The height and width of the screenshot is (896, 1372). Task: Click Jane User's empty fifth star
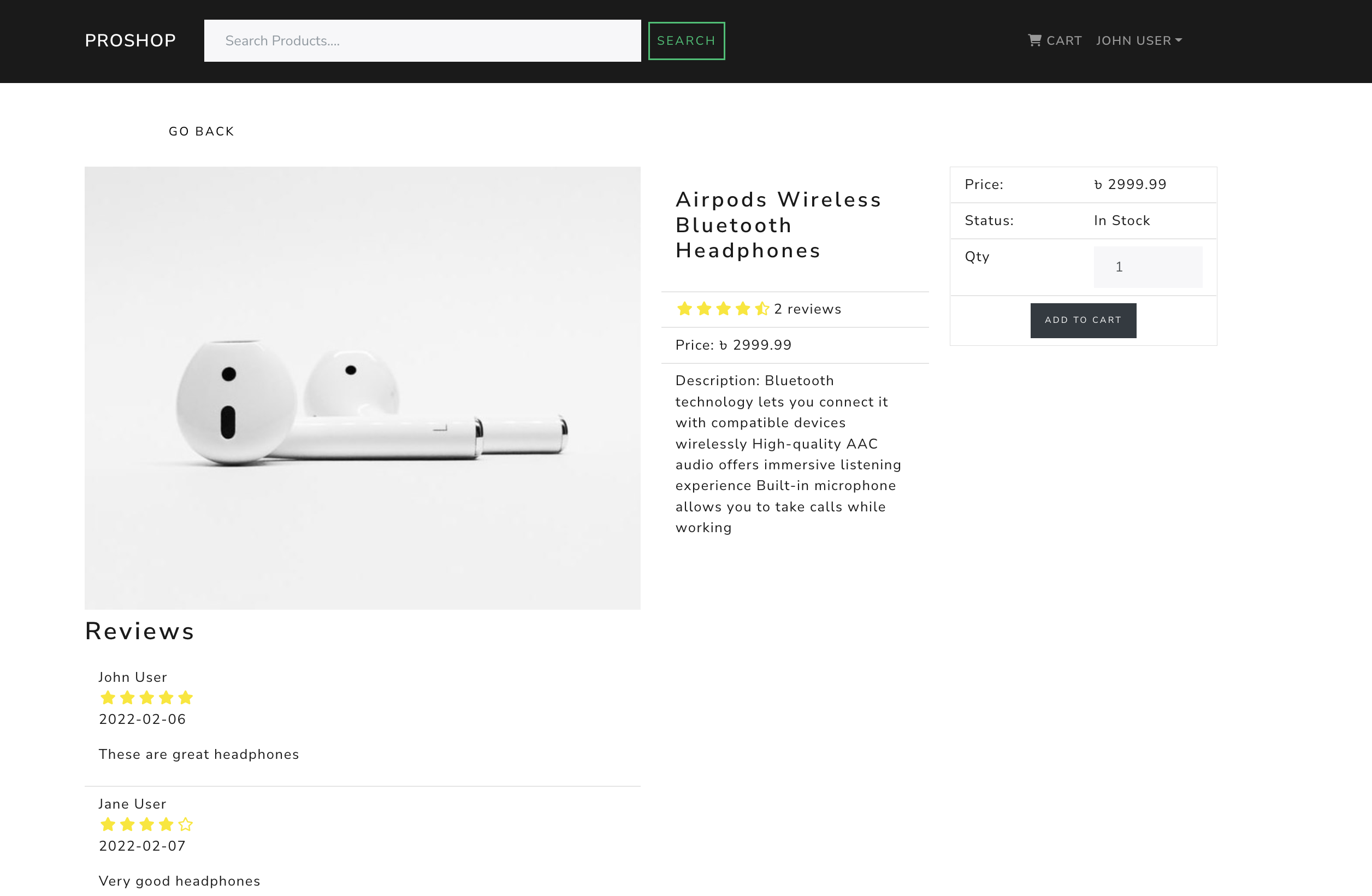coord(185,824)
